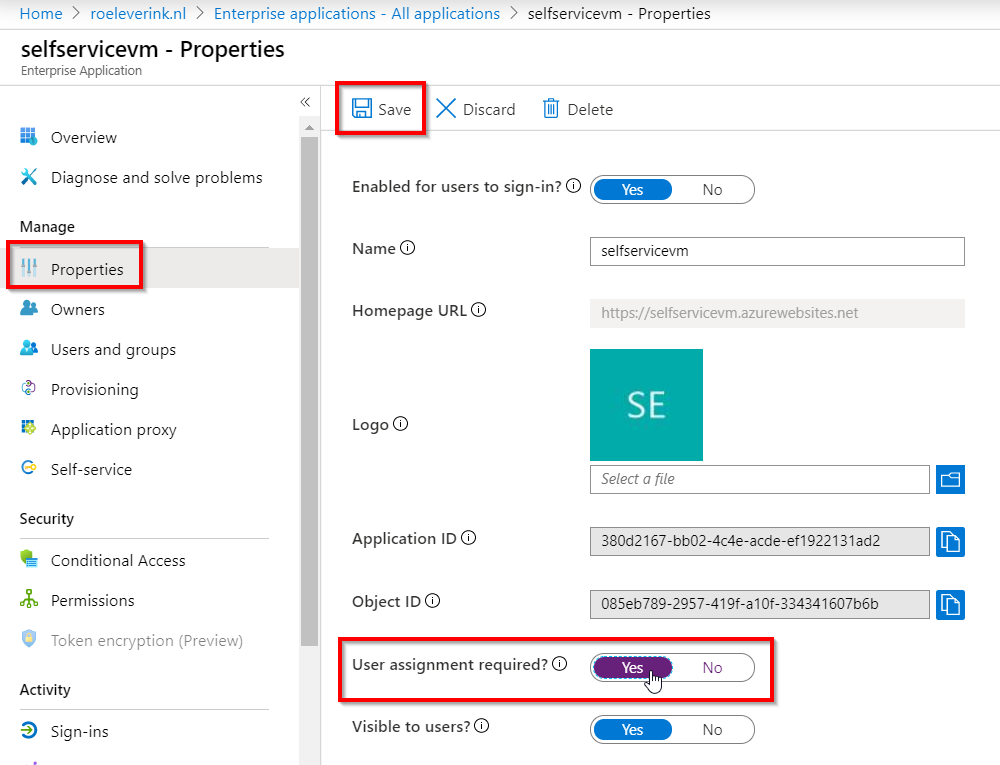Open Sign-ins under Activity
This screenshot has width=1000, height=765.
pos(79,731)
